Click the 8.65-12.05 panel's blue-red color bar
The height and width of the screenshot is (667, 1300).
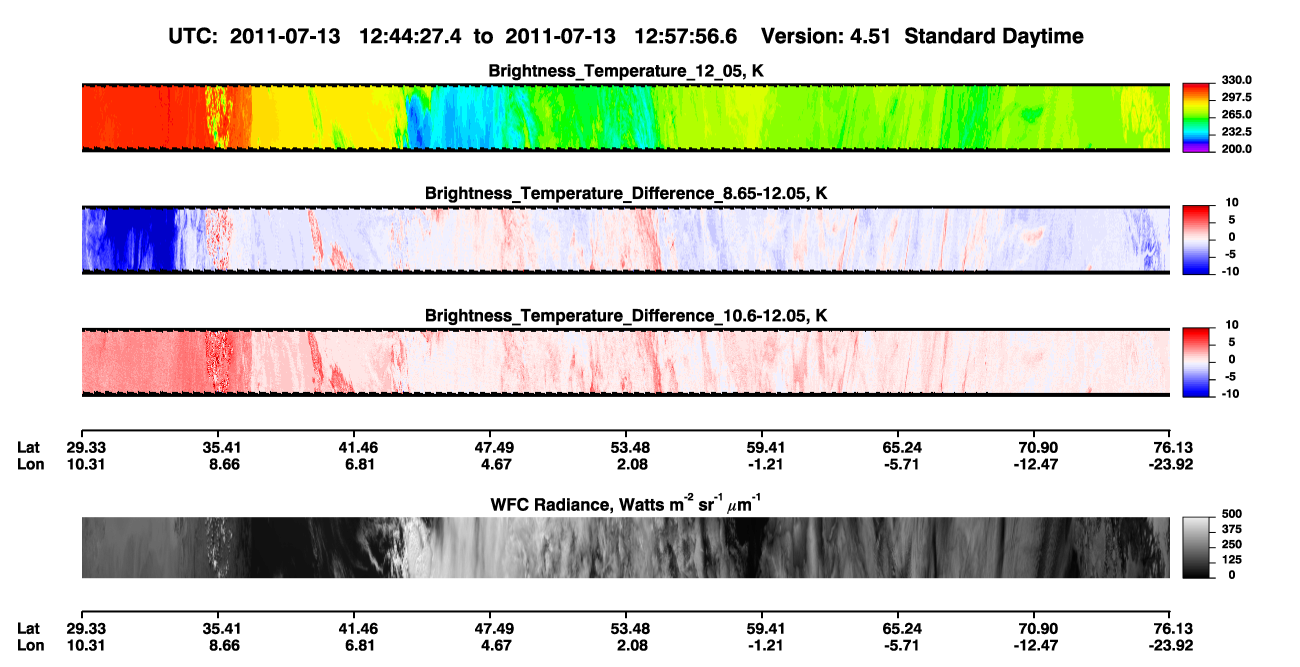[x=1195, y=239]
